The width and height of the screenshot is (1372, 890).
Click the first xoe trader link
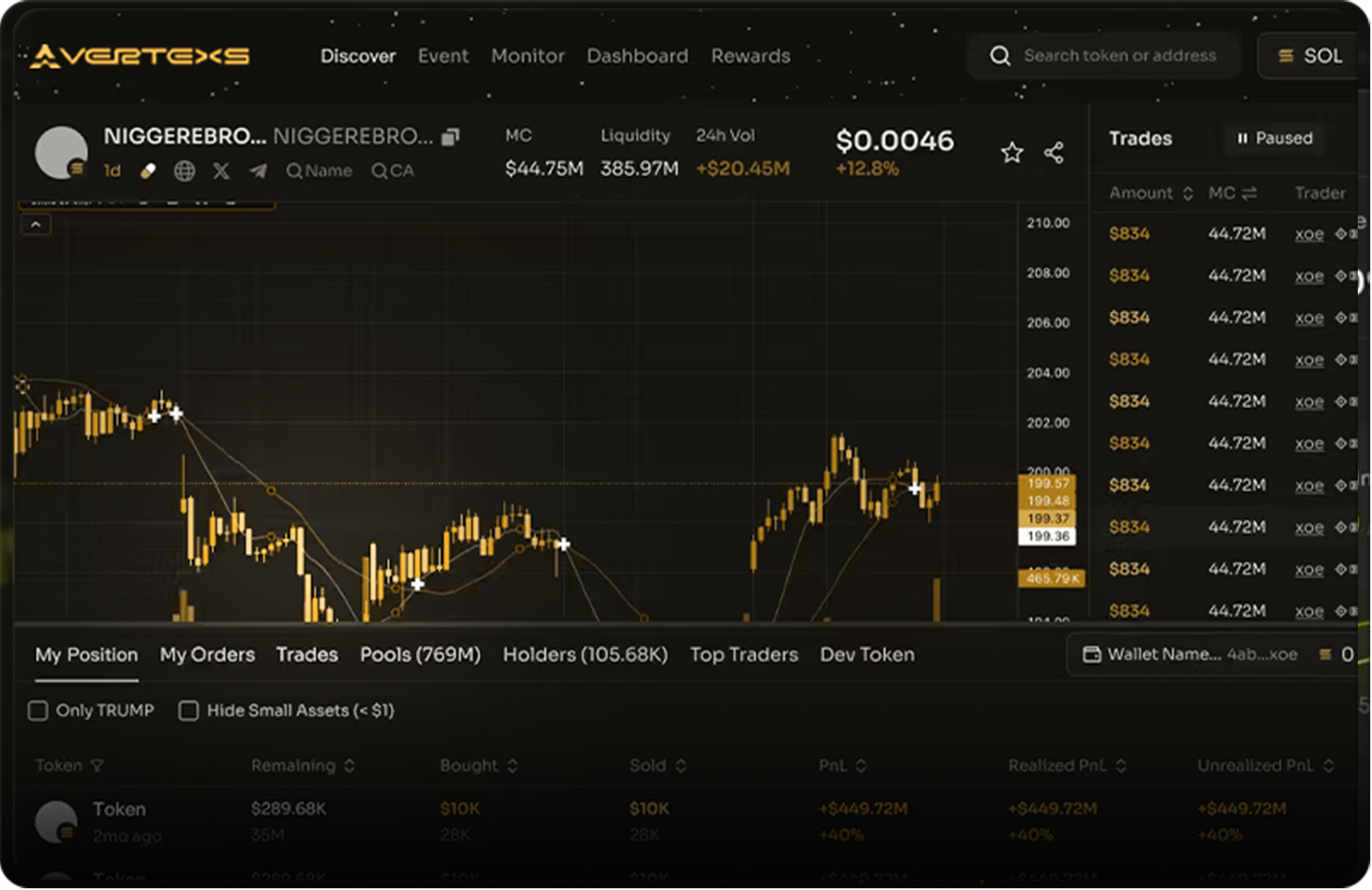click(1308, 234)
